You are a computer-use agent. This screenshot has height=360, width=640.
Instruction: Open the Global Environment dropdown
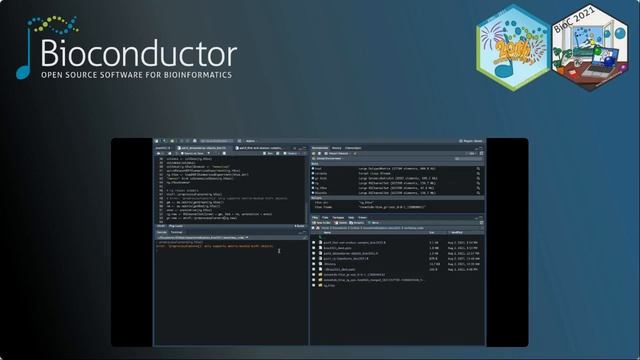click(329, 159)
